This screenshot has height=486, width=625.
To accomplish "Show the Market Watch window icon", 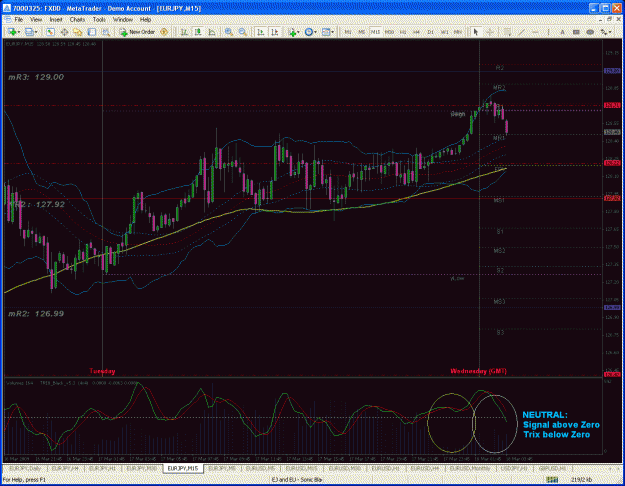I will tap(50, 32).
